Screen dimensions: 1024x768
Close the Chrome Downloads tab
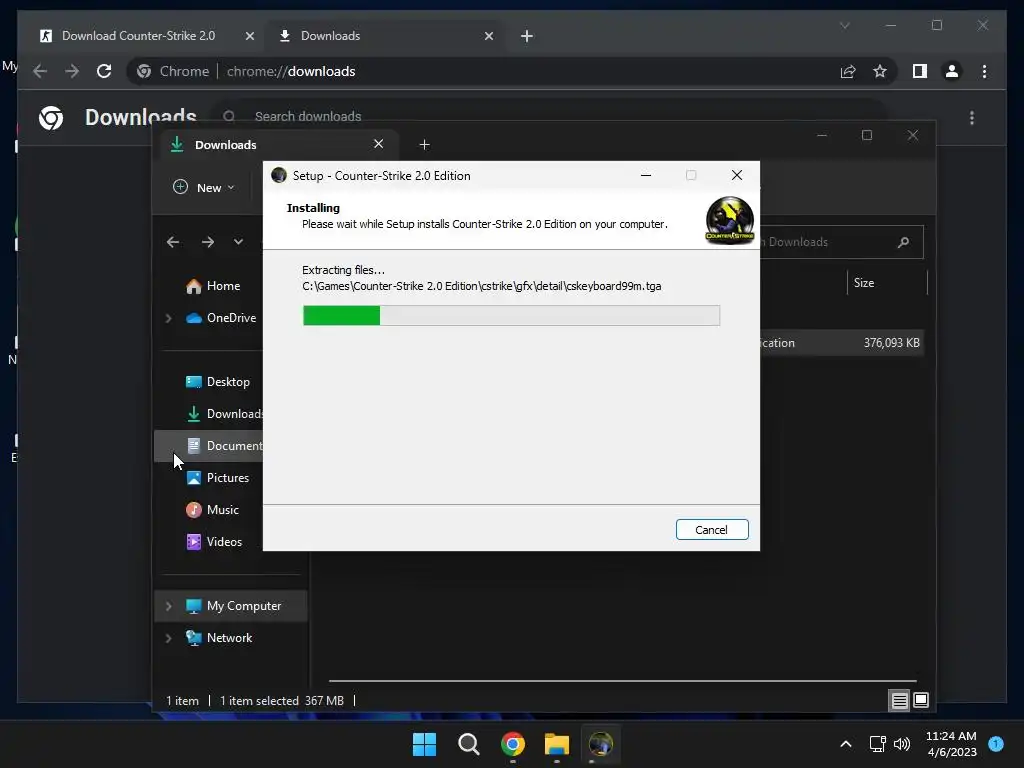488,36
